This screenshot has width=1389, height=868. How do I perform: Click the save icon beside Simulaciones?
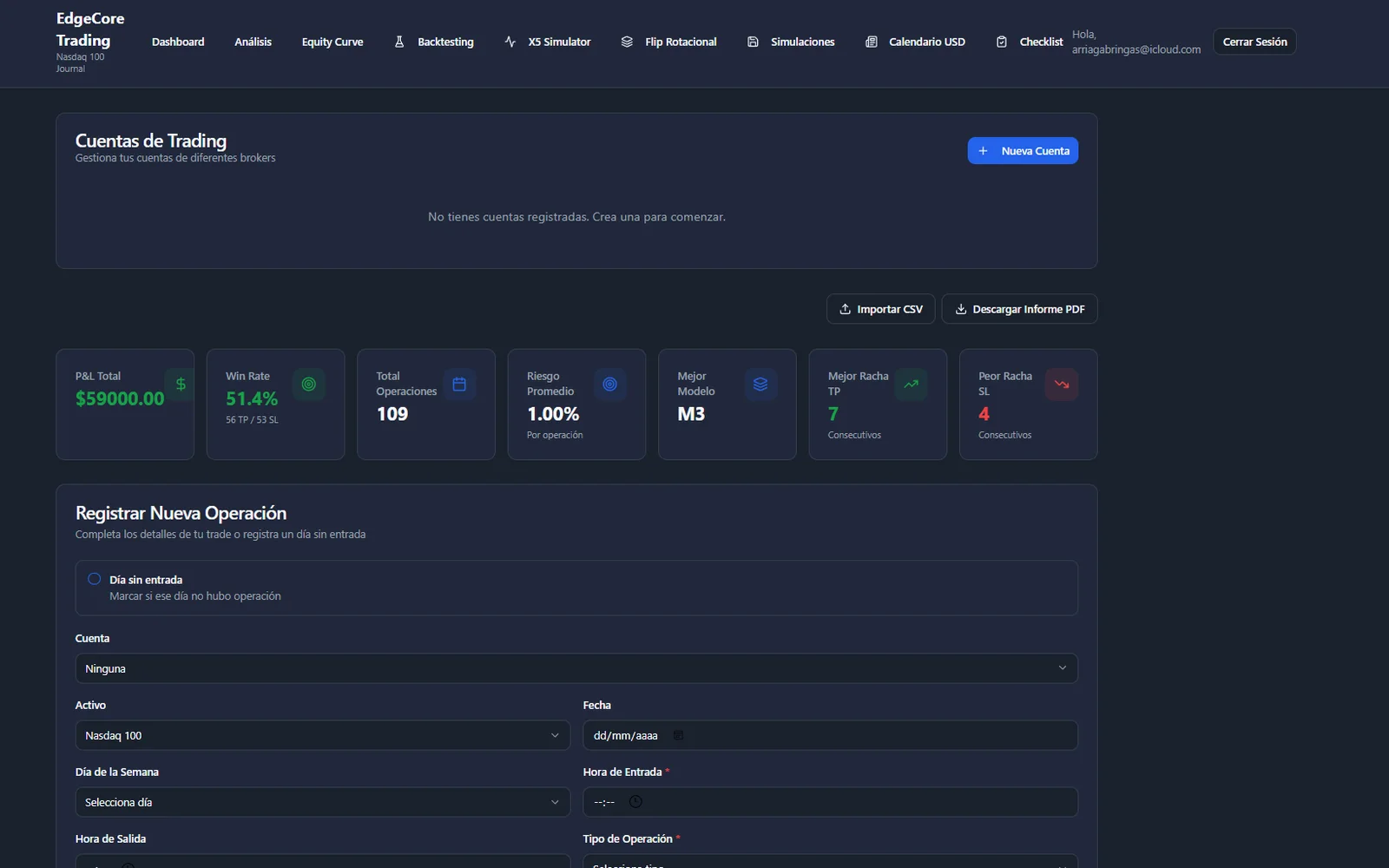(x=753, y=42)
